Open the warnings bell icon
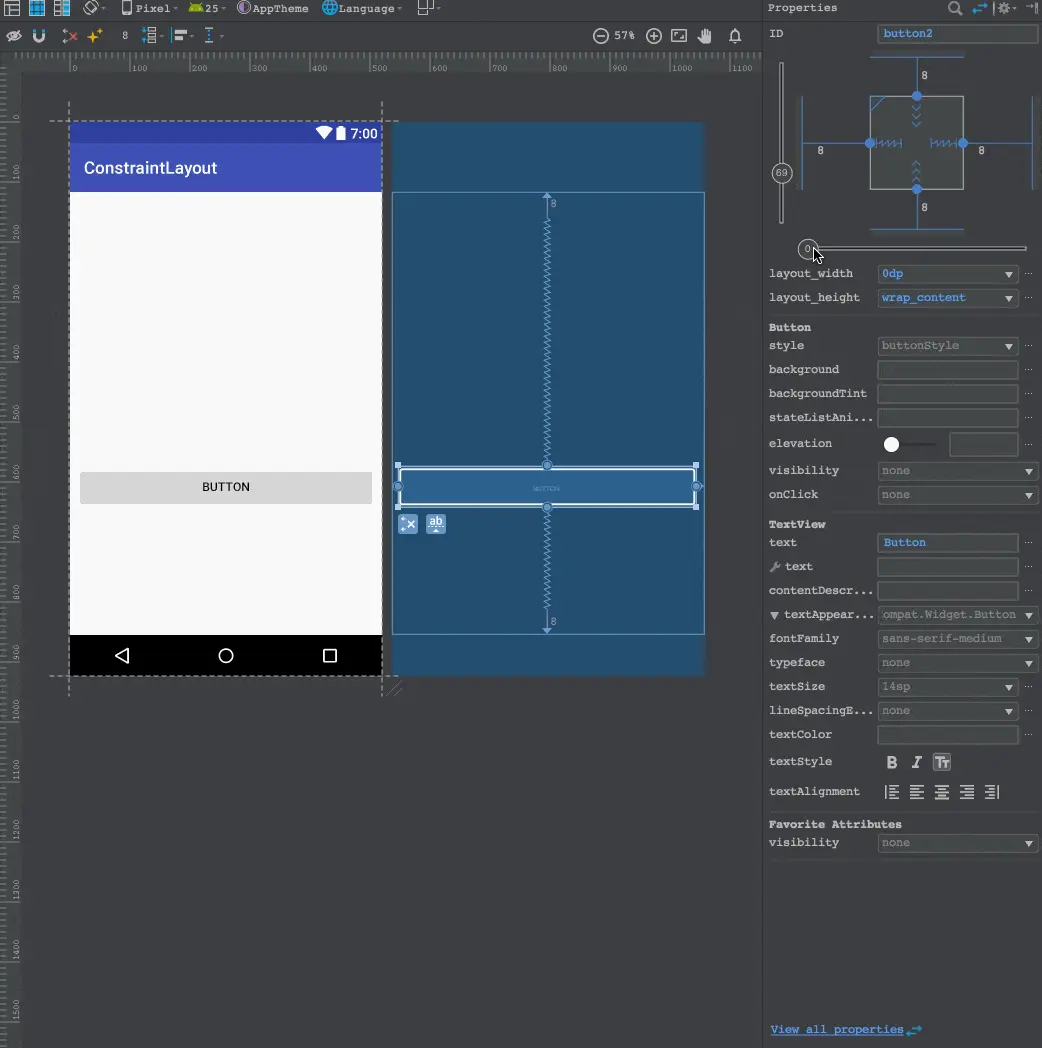 735,36
